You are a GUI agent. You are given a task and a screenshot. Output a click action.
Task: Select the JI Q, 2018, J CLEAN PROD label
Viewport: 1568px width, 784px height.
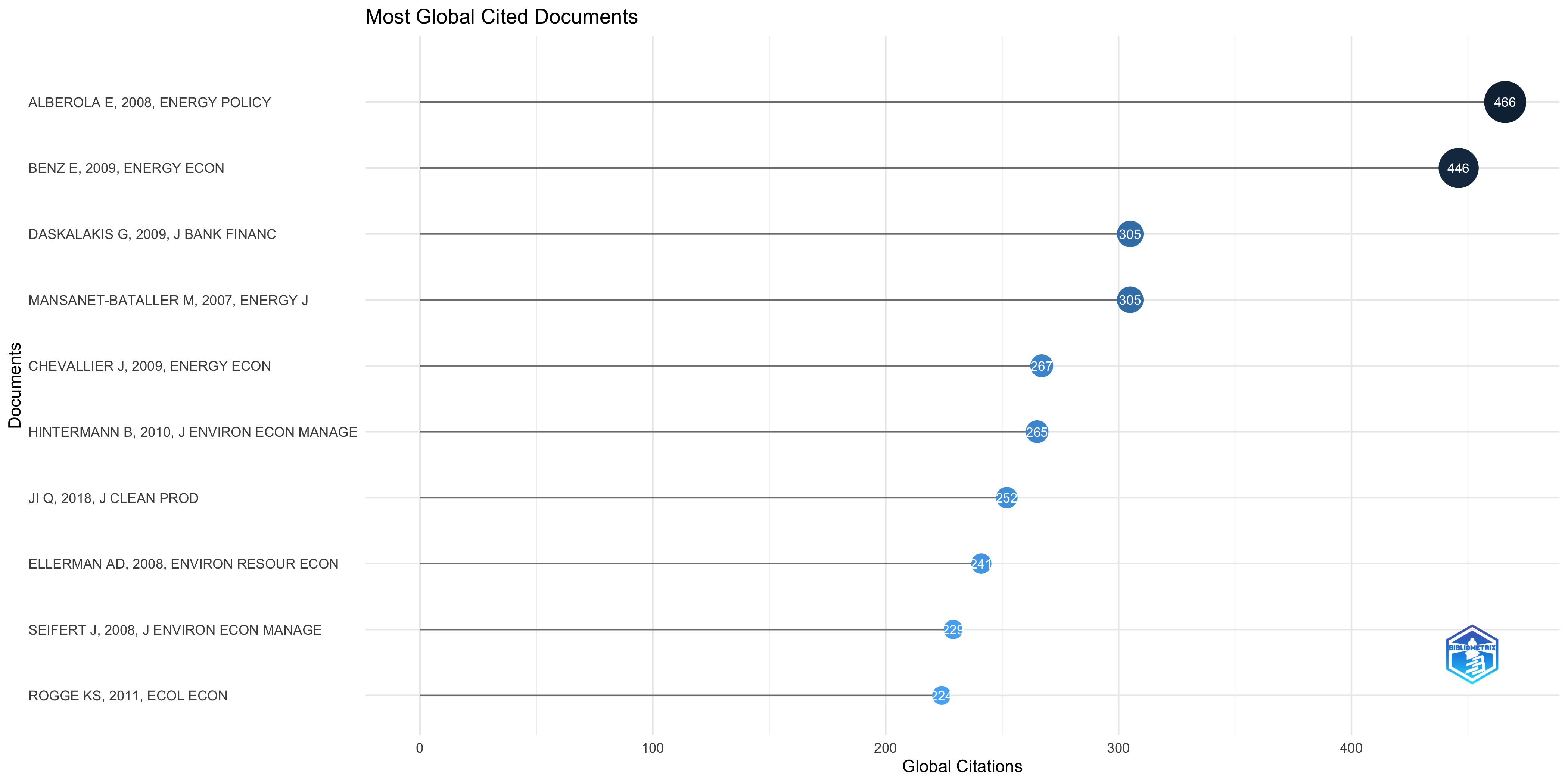pos(113,498)
